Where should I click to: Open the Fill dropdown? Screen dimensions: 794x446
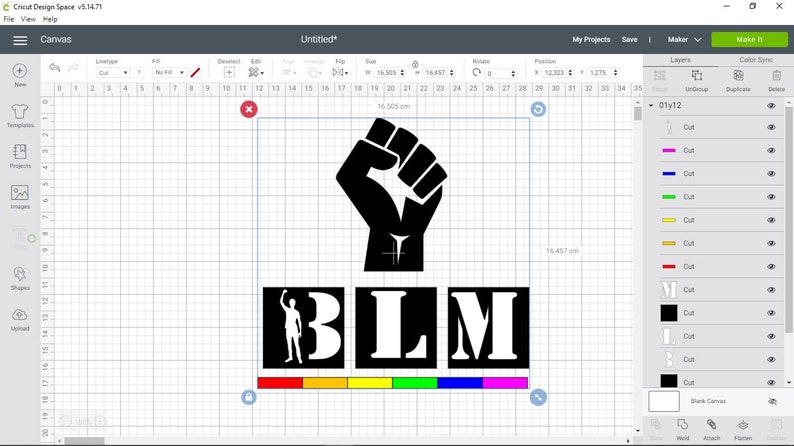pos(169,73)
